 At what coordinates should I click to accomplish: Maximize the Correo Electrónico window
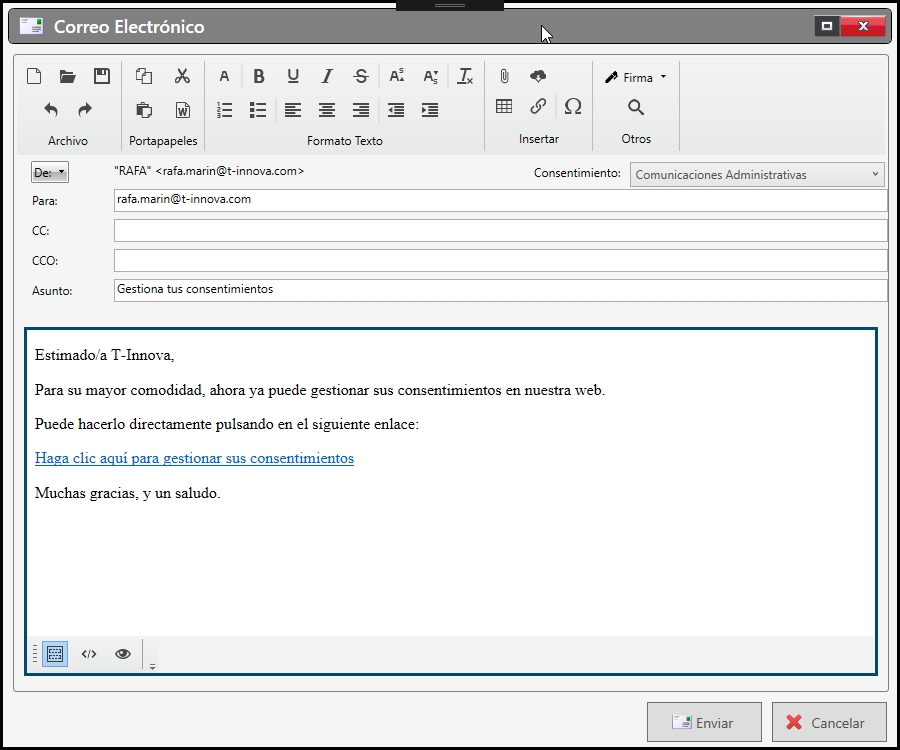pyautogui.click(x=827, y=26)
